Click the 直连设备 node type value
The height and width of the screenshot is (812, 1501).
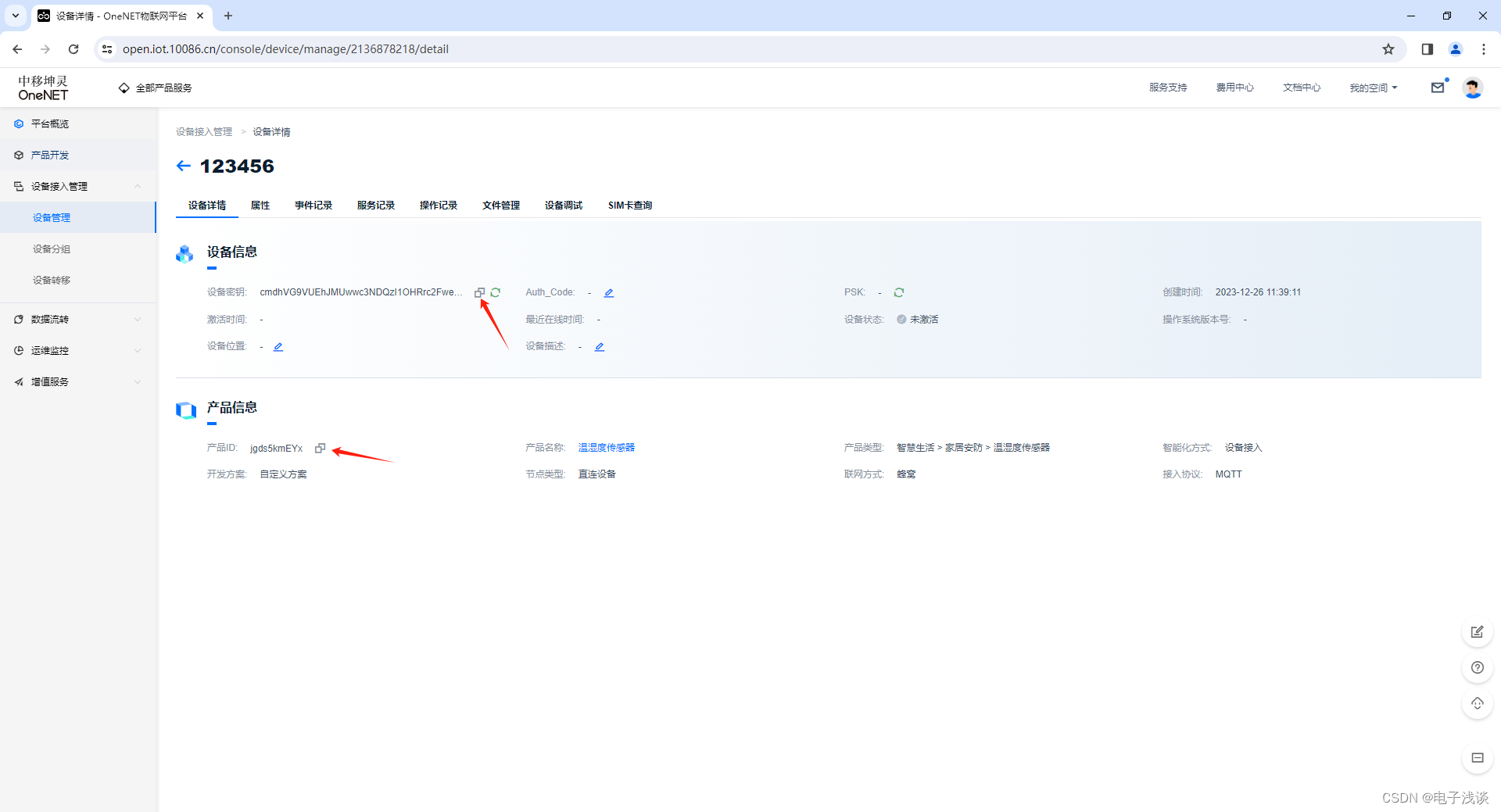[x=596, y=474]
